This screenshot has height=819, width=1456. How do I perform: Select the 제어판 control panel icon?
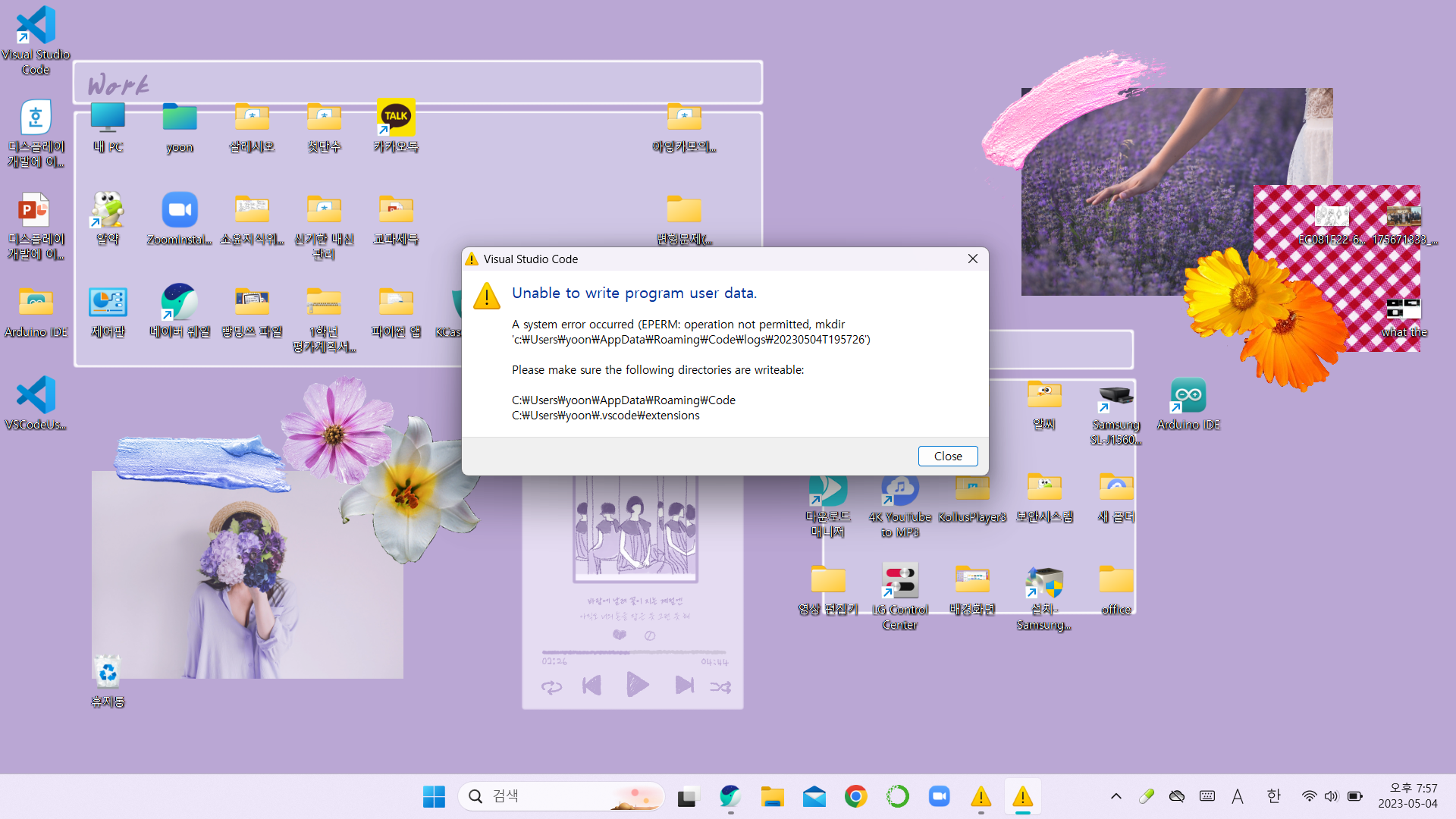108,311
